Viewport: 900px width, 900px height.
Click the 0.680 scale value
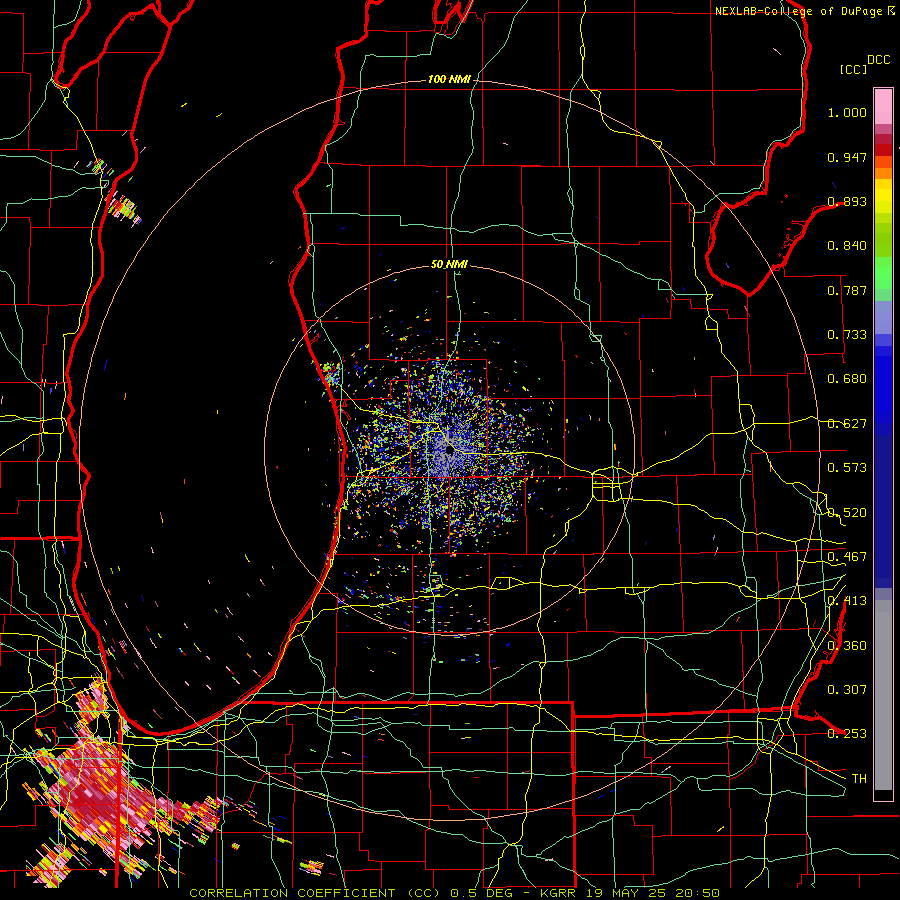click(x=847, y=379)
